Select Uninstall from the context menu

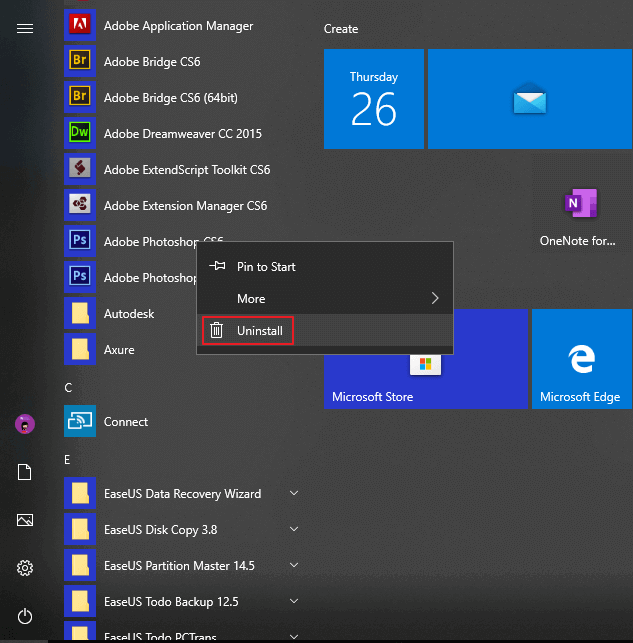[x=260, y=330]
